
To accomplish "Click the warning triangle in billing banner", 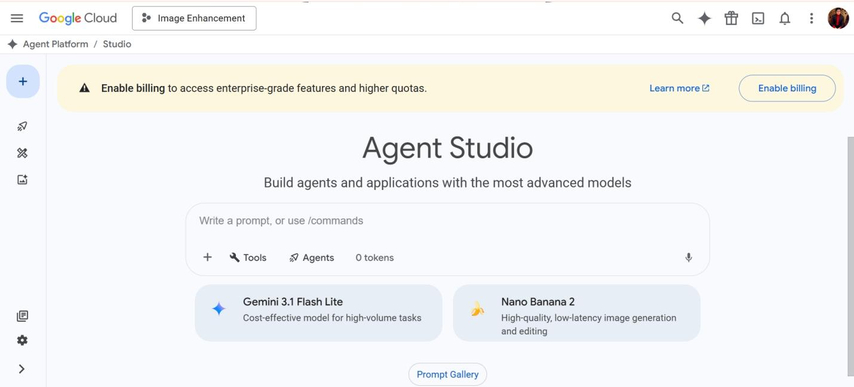I will [84, 88].
